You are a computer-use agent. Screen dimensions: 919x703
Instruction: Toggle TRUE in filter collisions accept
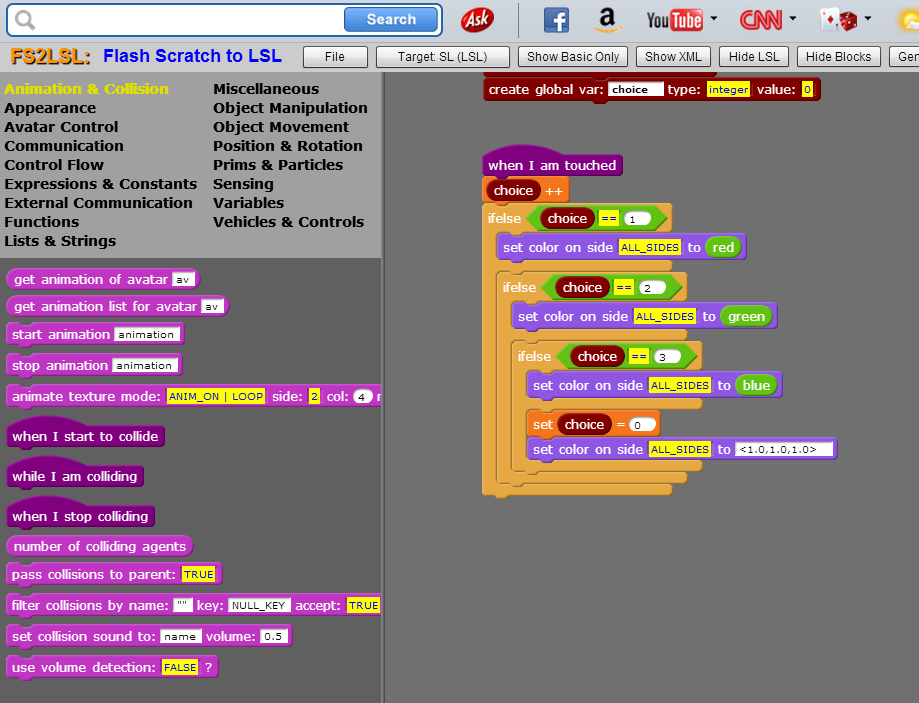tap(363, 606)
